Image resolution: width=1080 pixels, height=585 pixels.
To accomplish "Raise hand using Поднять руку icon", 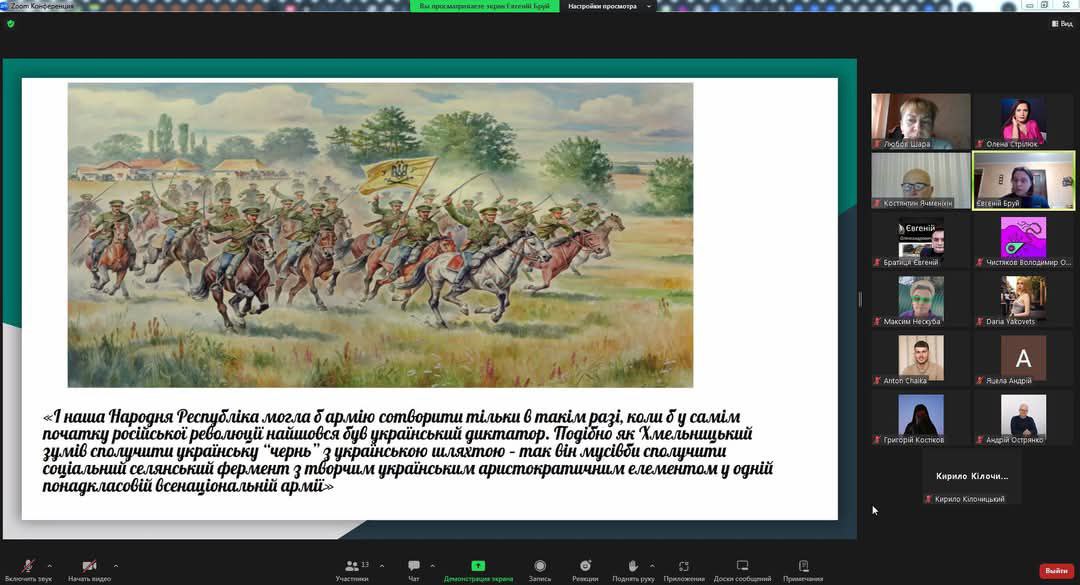I will tap(633, 566).
